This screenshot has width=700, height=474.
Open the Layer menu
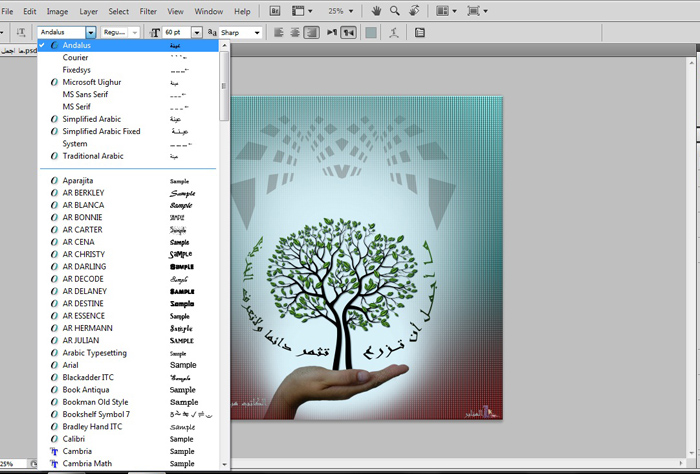(88, 11)
